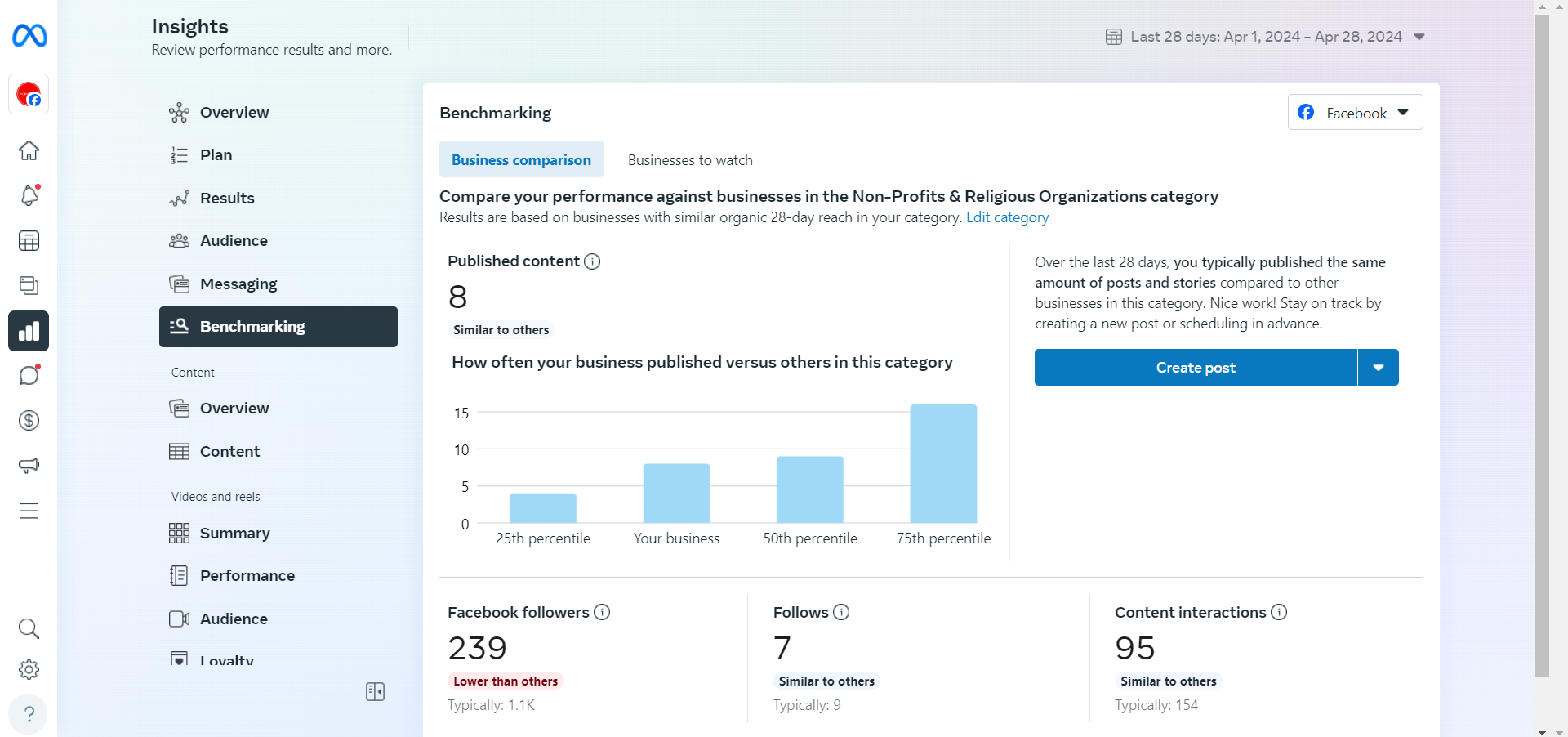Open the Inbox chat bubble icon
This screenshot has height=737, width=1568.
click(x=29, y=376)
